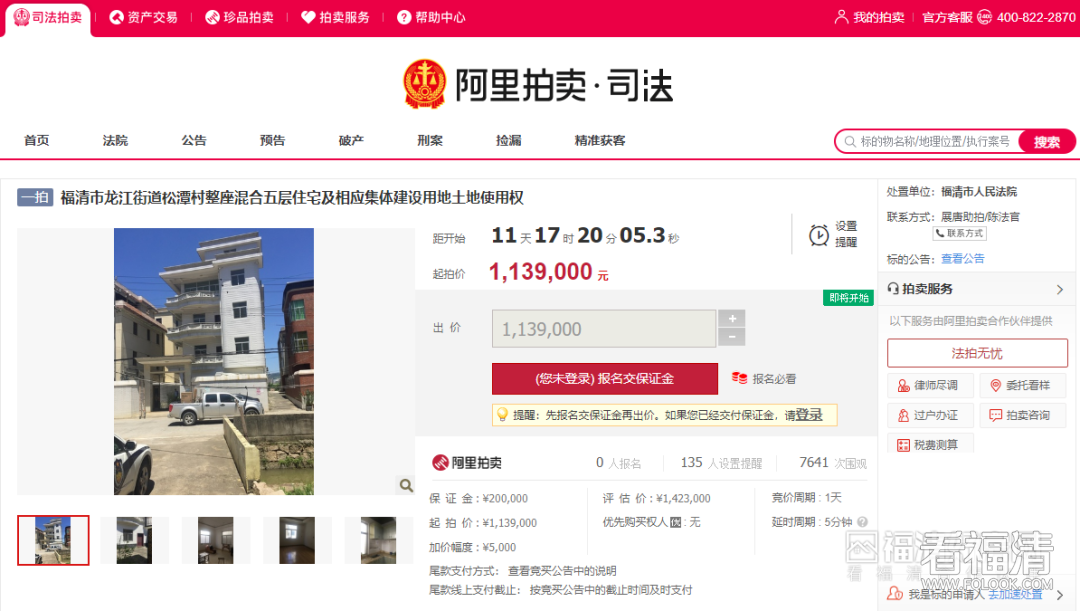Screen dimensions: 1080x611
Task: Open the 帮助中心 top menu item
Action: 431,17
